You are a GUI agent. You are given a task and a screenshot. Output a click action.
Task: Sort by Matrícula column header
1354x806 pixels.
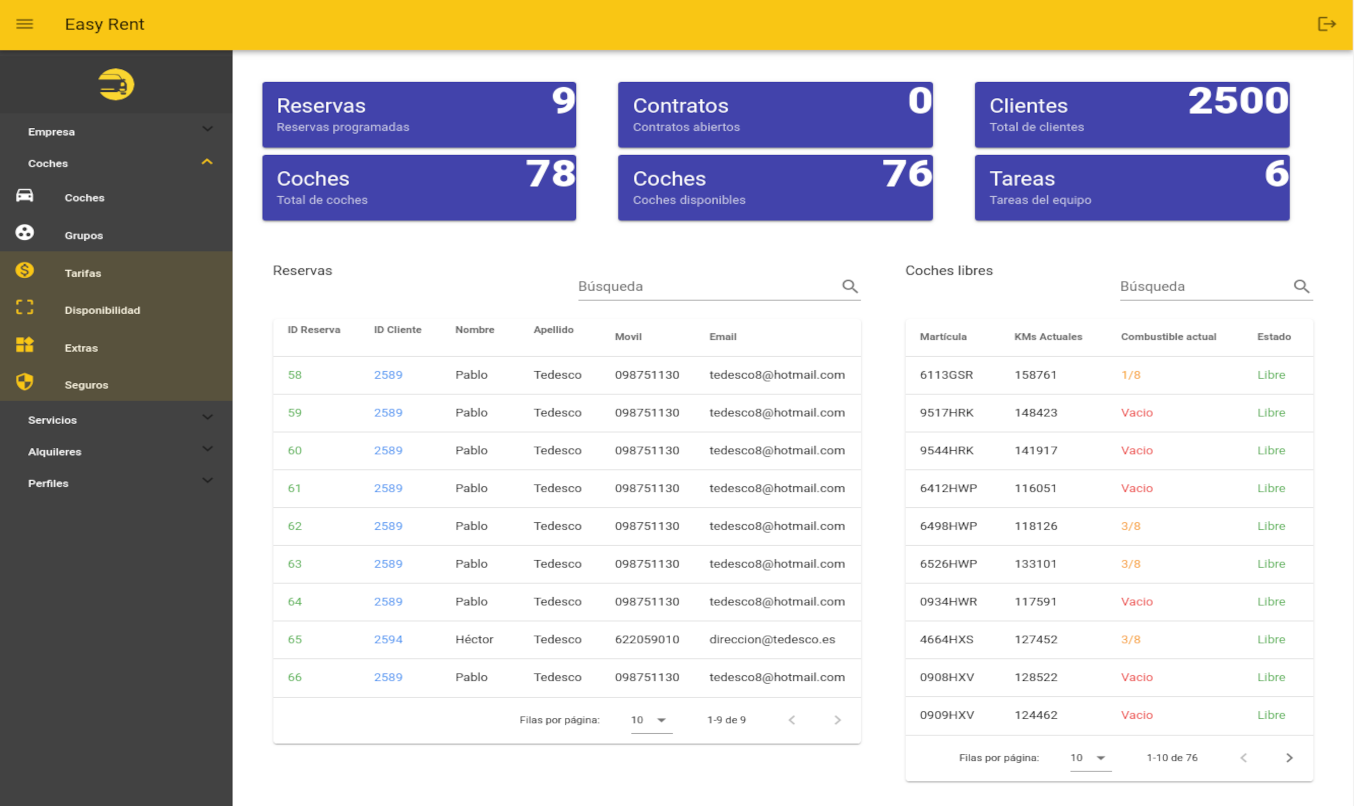coord(943,337)
